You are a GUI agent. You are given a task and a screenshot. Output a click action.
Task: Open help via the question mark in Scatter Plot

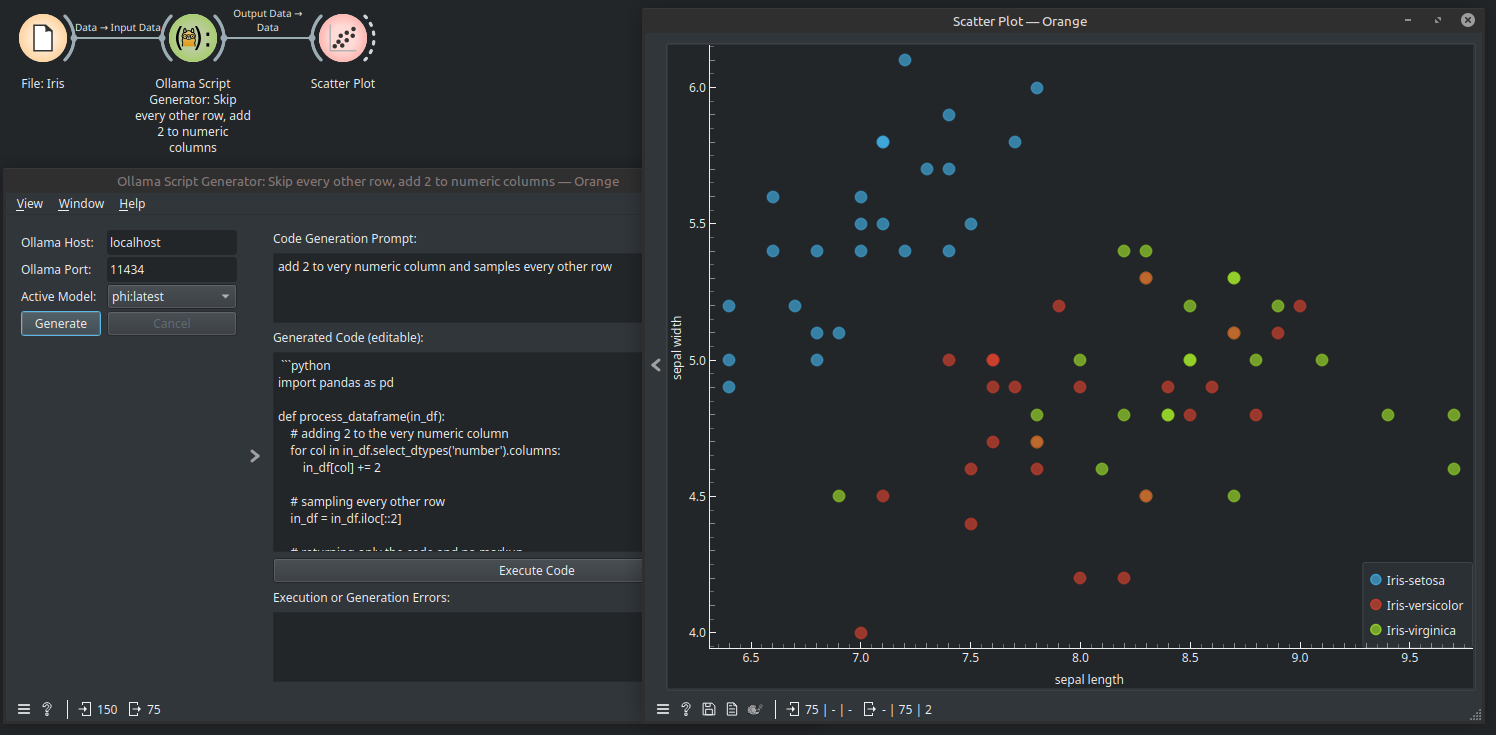[685, 708]
